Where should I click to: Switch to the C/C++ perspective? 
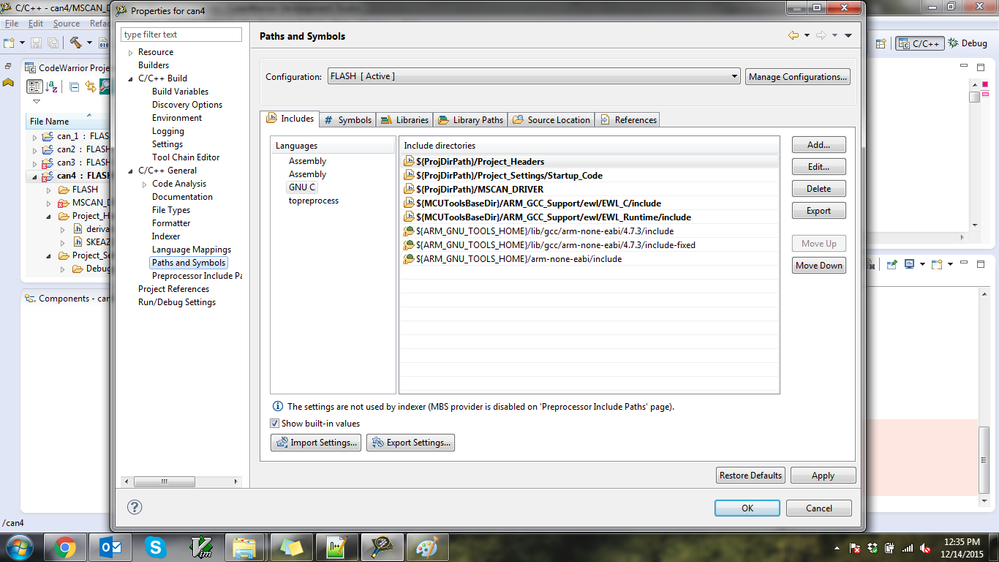(919, 43)
